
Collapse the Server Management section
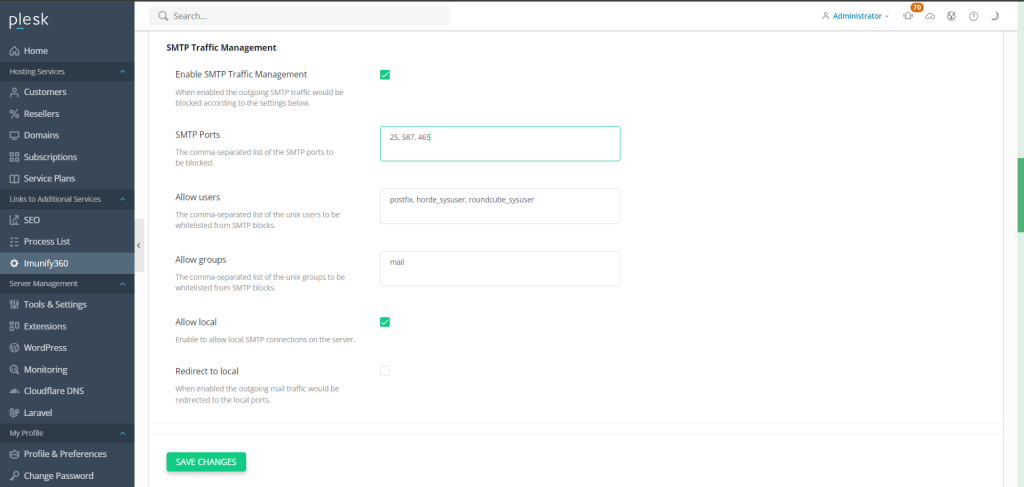[122, 284]
